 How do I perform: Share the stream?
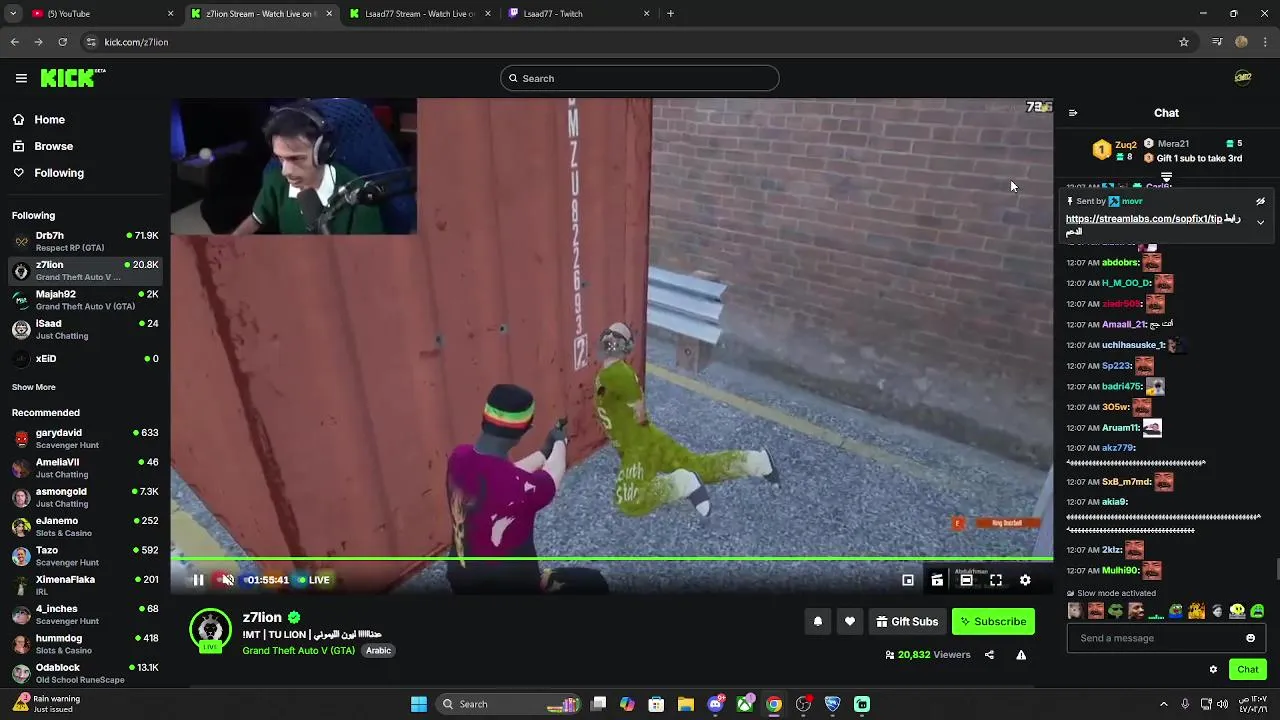pyautogui.click(x=989, y=655)
